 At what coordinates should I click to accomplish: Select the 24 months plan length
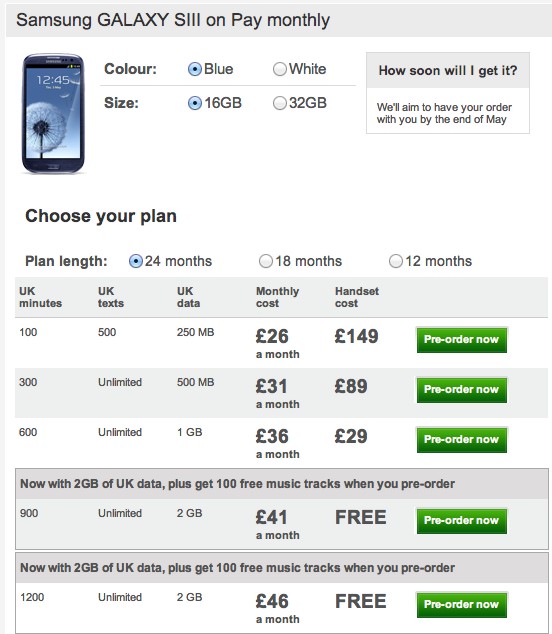click(x=136, y=261)
